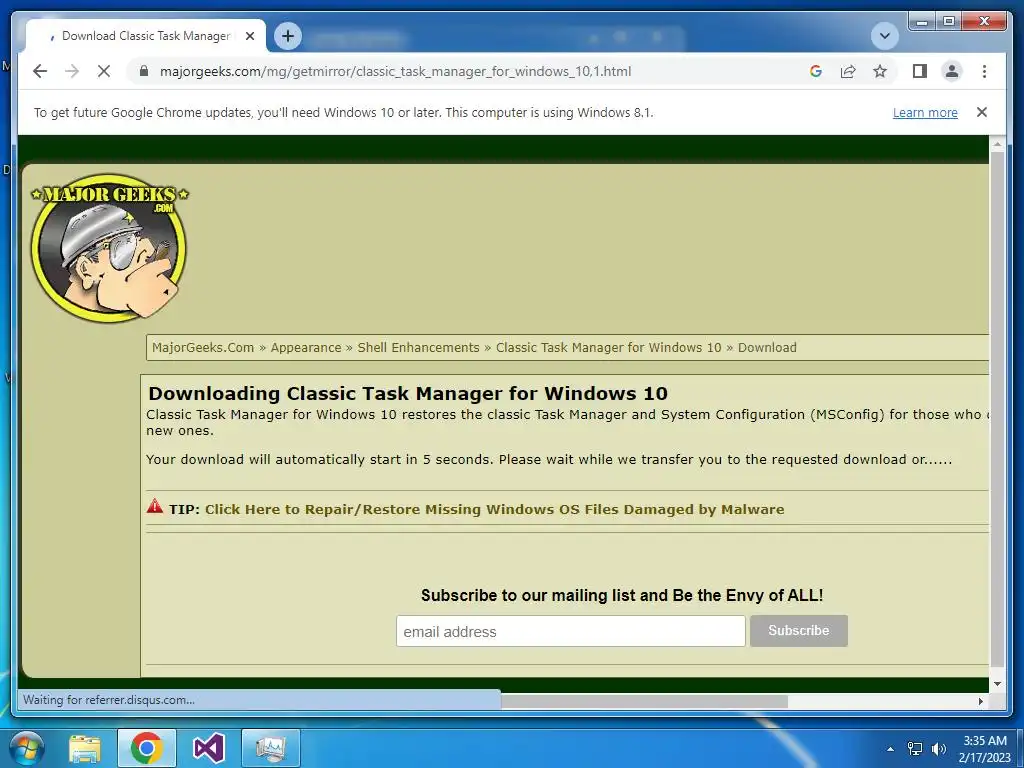Click the forward navigation arrow
The height and width of the screenshot is (768, 1024).
(72, 71)
